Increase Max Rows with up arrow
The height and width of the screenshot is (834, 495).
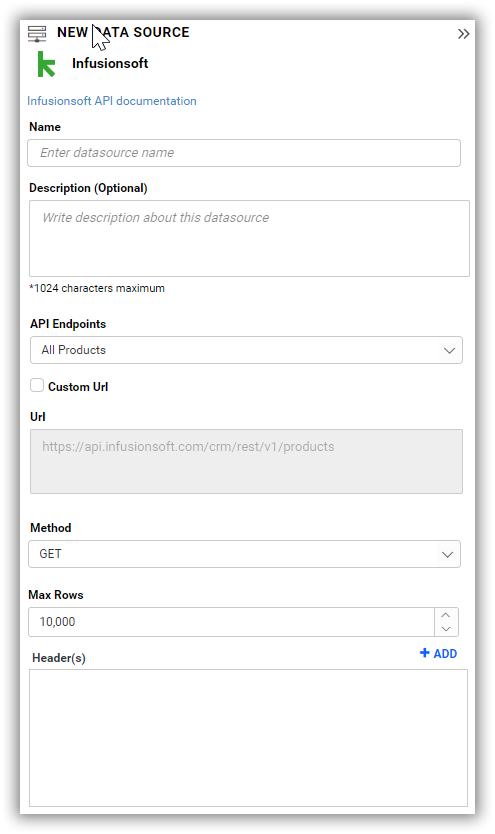pos(446,615)
